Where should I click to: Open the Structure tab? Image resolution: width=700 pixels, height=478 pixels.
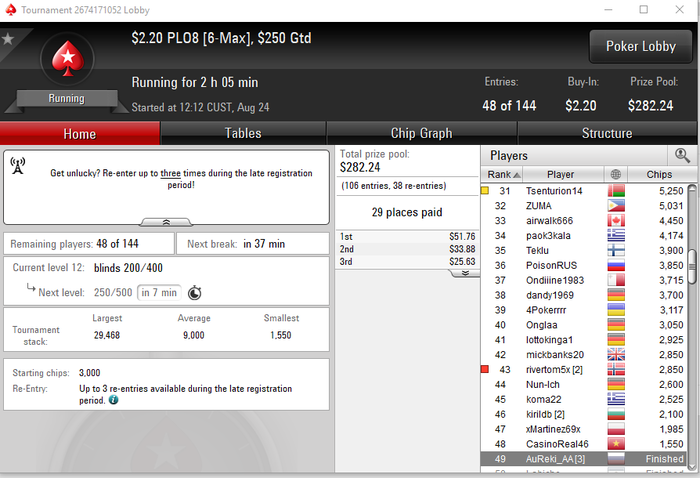tap(607, 133)
